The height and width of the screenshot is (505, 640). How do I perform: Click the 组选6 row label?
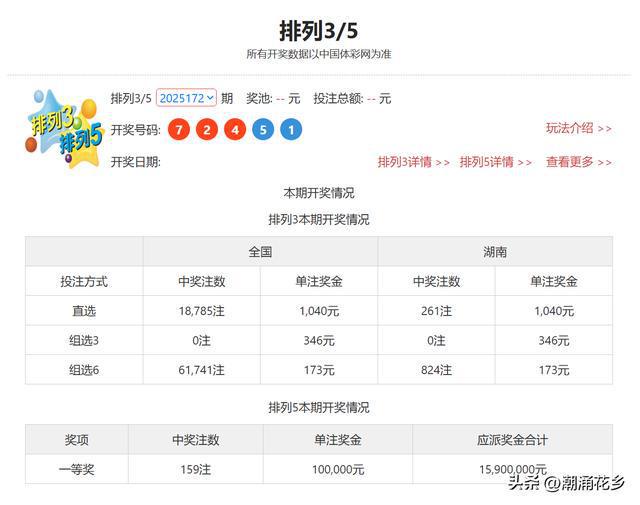(84, 370)
